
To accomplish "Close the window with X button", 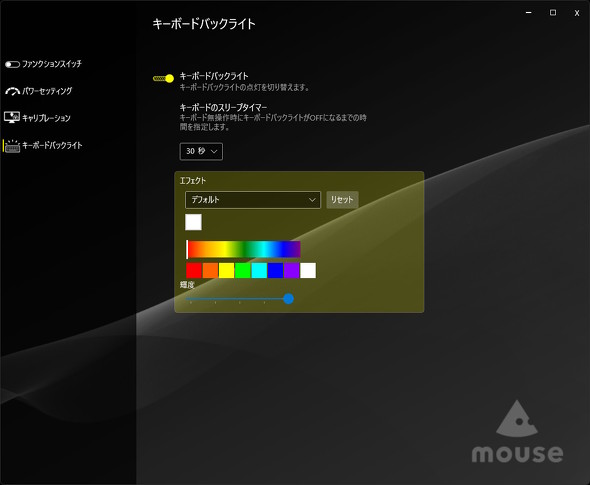I will (x=577, y=13).
